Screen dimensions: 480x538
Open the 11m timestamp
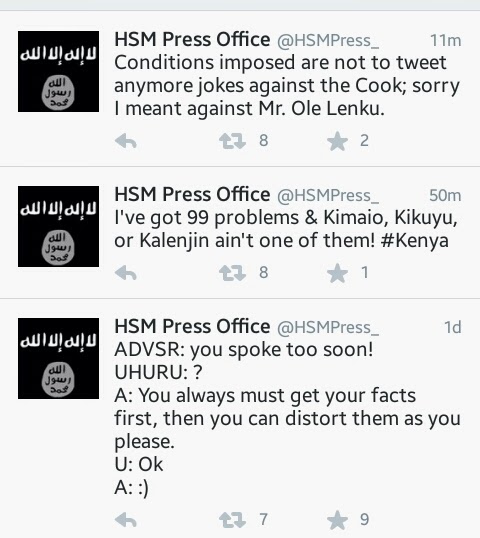(x=445, y=41)
